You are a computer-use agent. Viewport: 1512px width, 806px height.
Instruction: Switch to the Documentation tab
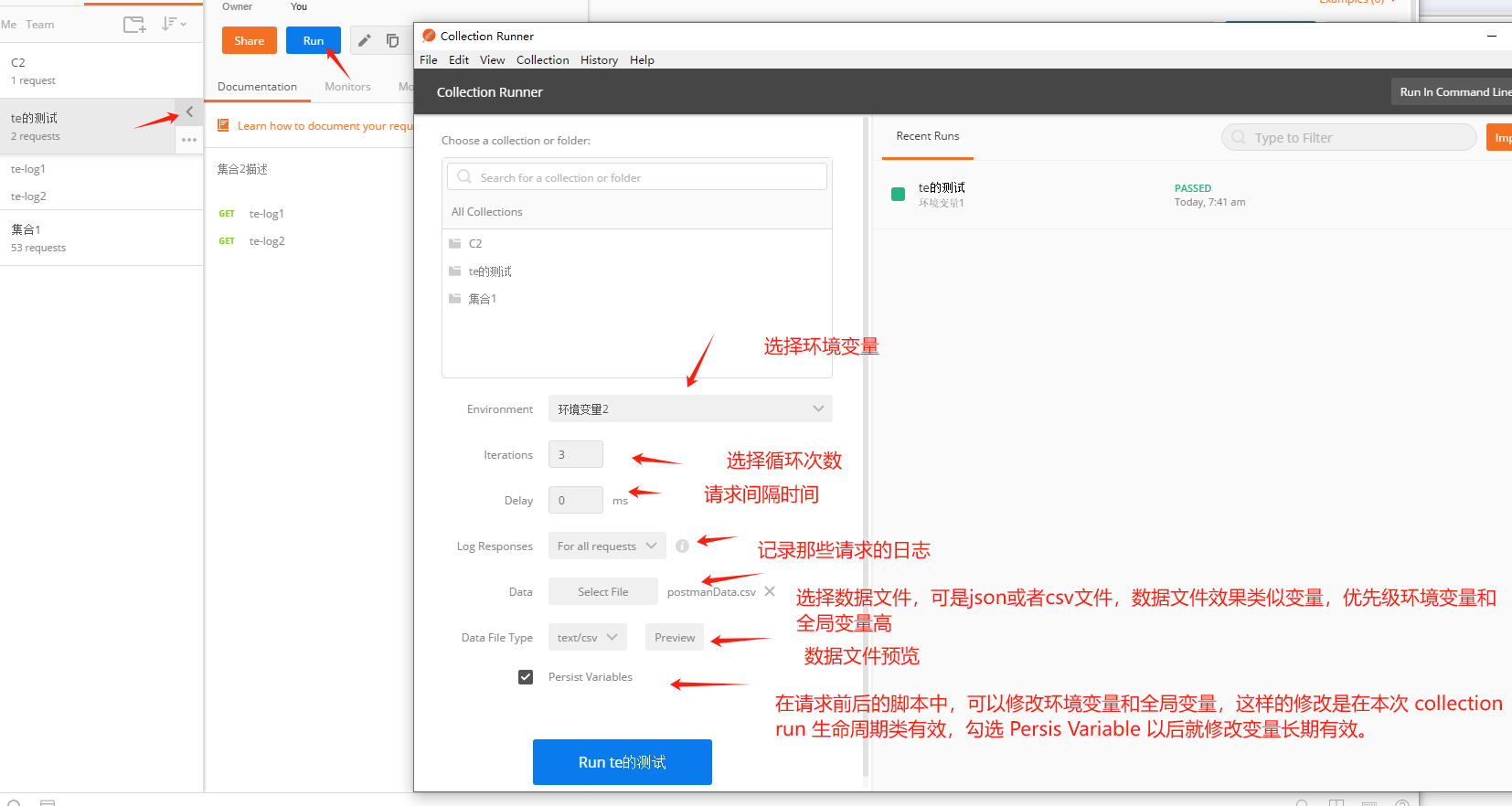(257, 87)
